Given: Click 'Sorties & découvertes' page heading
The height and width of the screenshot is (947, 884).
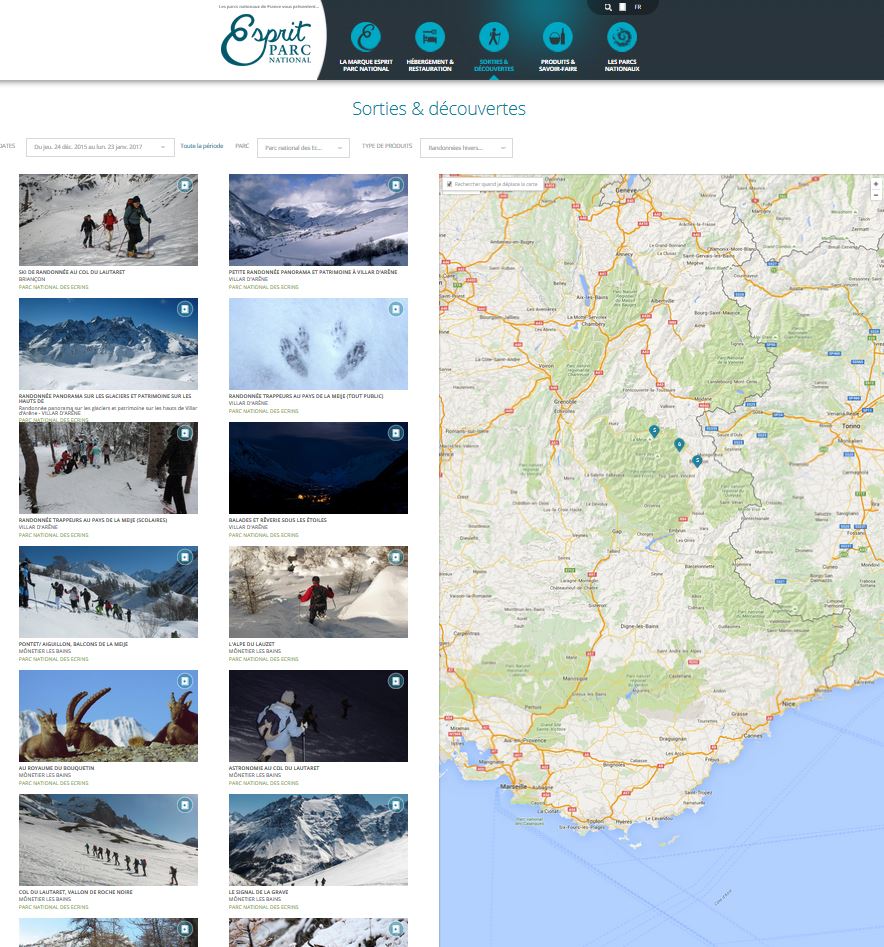Looking at the screenshot, I should click(x=439, y=109).
